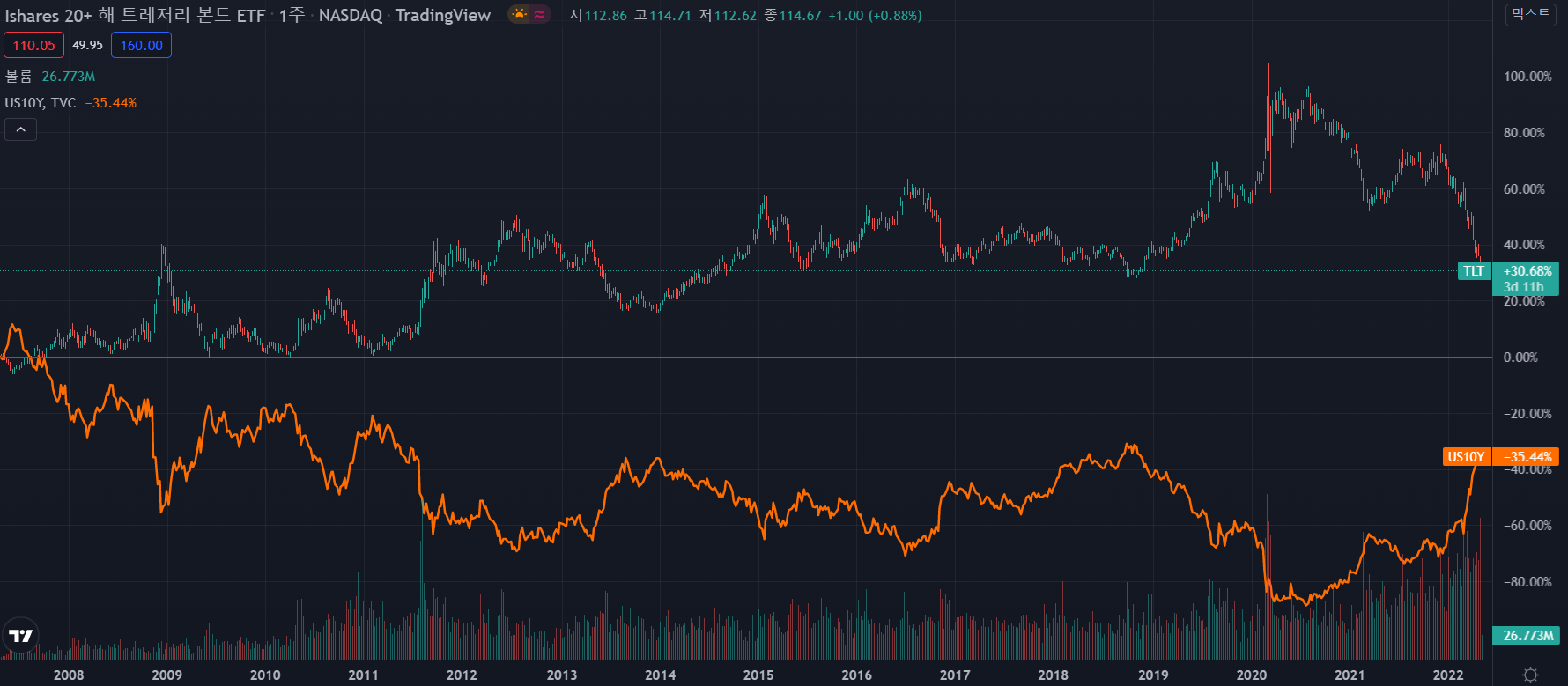The height and width of the screenshot is (686, 1568).
Task: Open chart settings gear icon
Action: pos(1531,675)
